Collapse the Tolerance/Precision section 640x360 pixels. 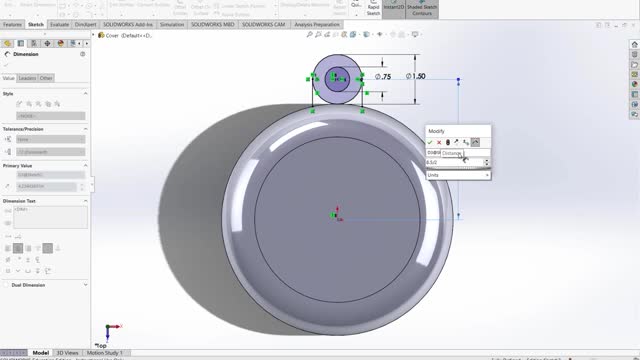pyautogui.click(x=85, y=129)
